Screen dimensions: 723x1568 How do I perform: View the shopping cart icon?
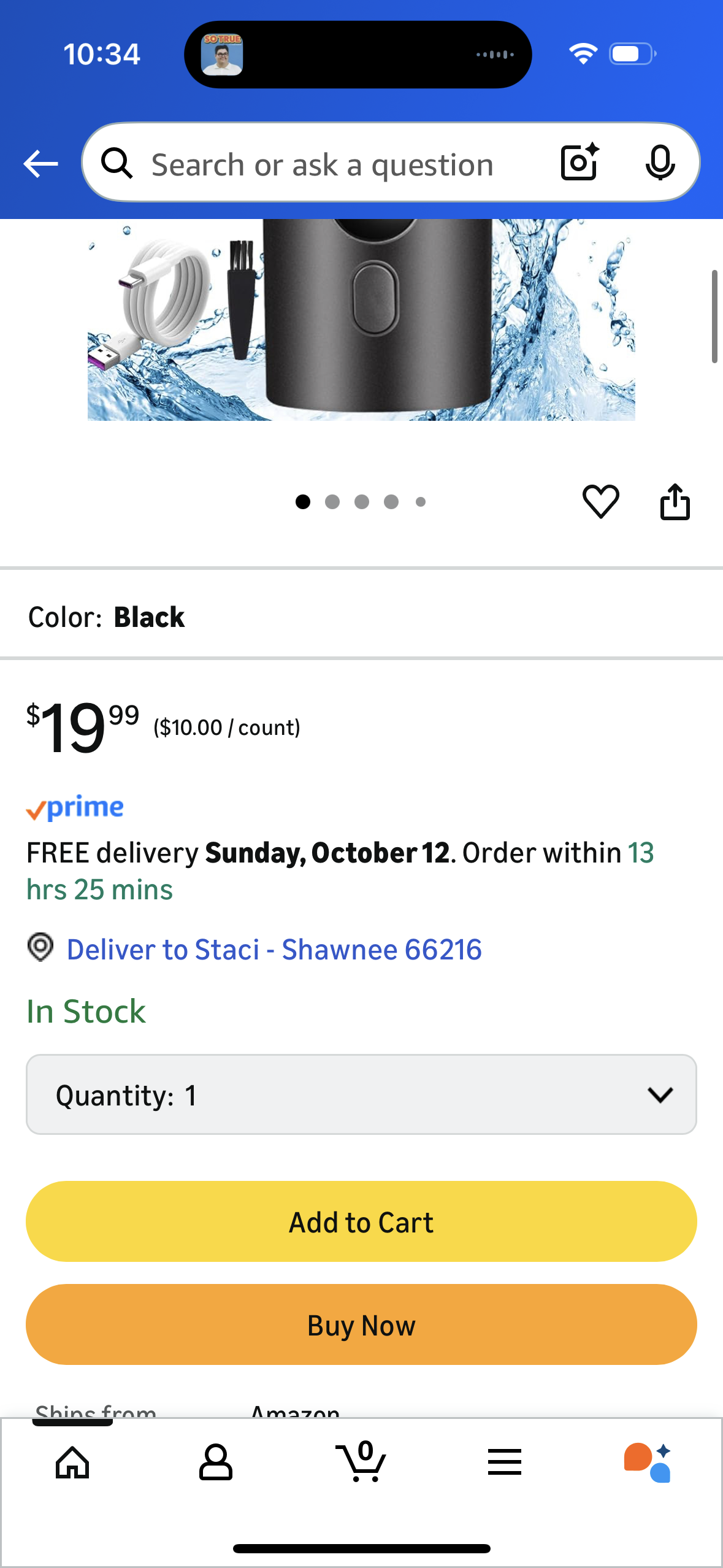click(x=361, y=1462)
